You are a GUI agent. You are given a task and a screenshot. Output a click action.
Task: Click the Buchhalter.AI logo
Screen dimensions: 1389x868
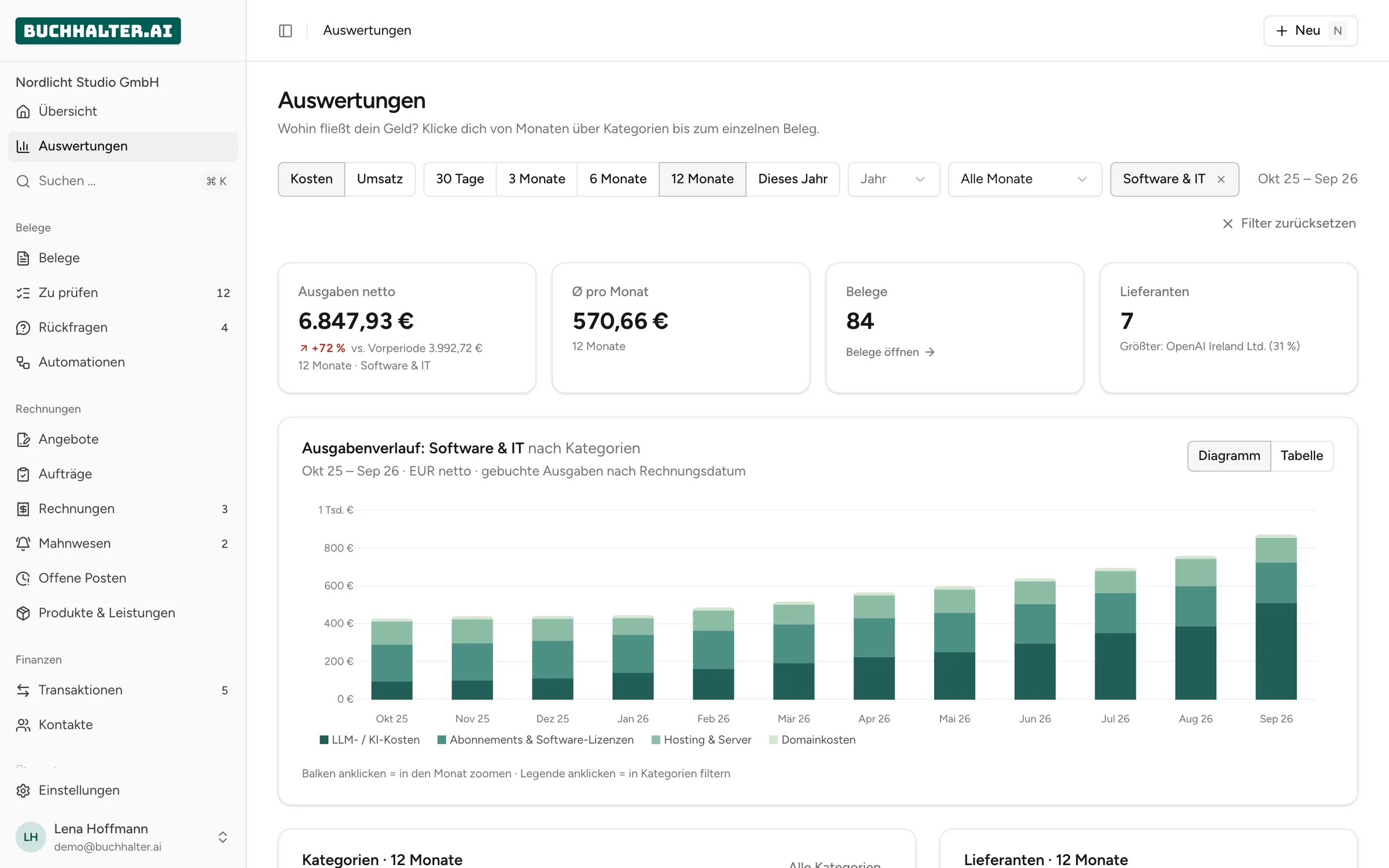tap(98, 31)
